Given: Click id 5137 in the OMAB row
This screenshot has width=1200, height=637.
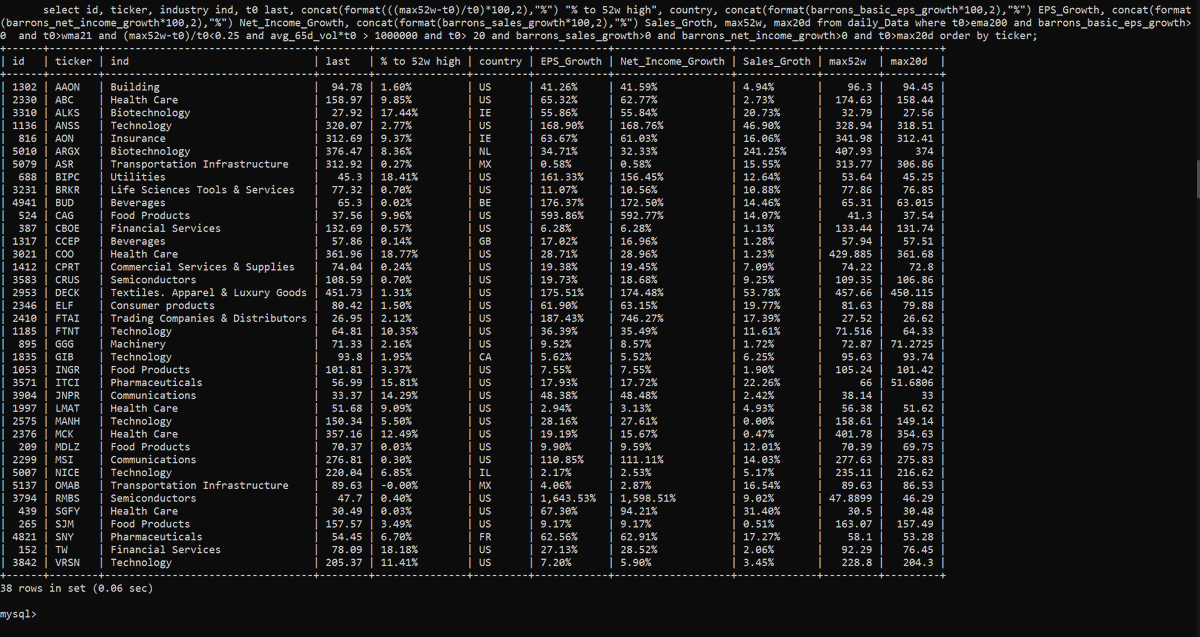Looking at the screenshot, I should point(25,485).
